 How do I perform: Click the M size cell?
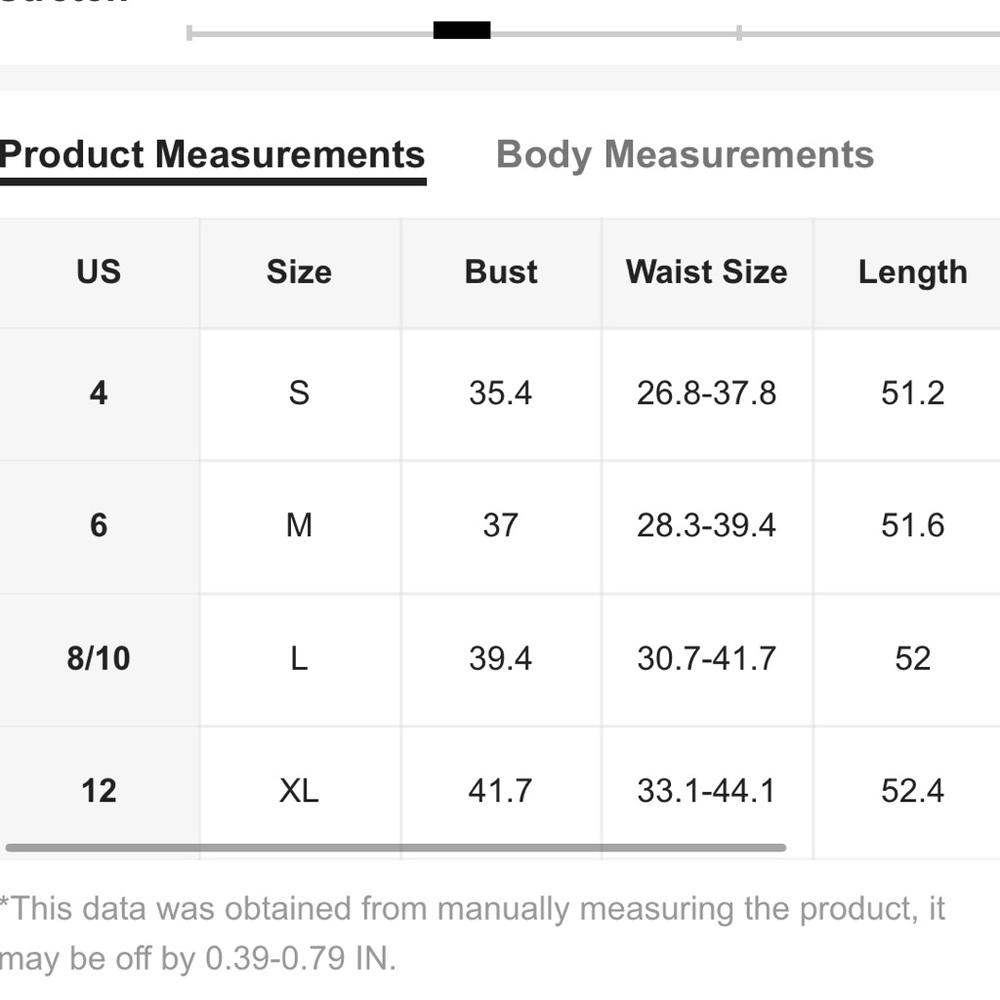coord(300,527)
